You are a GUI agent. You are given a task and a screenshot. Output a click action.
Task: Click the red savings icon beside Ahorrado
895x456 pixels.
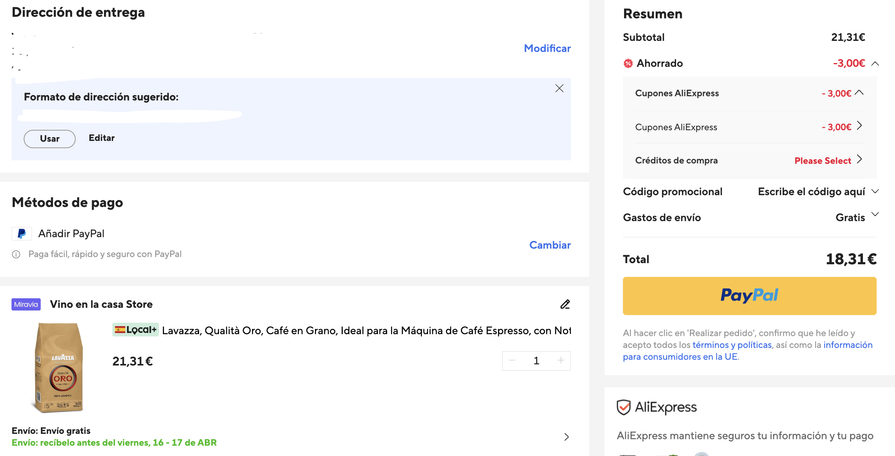coord(628,63)
